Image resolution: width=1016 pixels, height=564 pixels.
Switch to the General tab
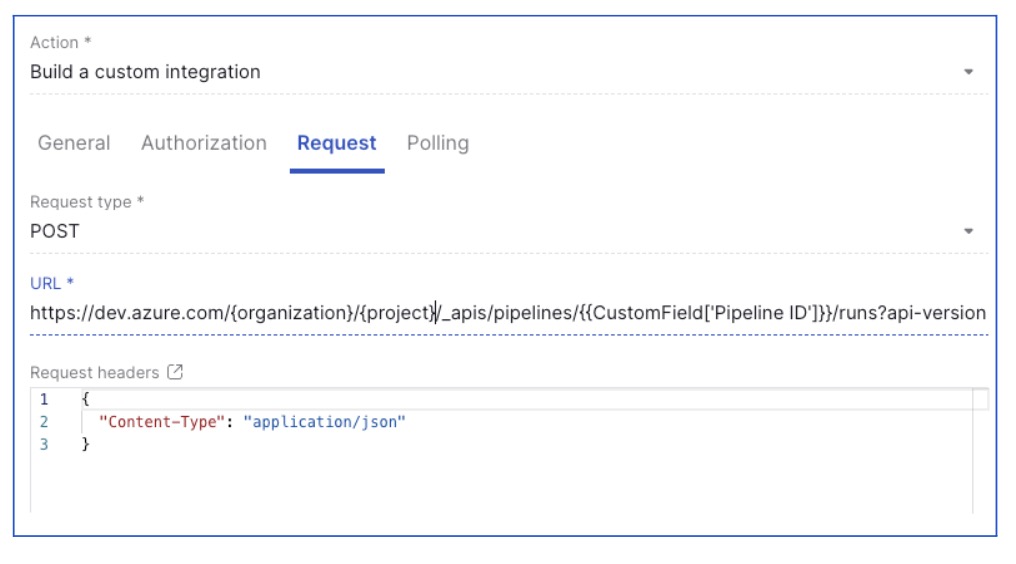(x=74, y=143)
